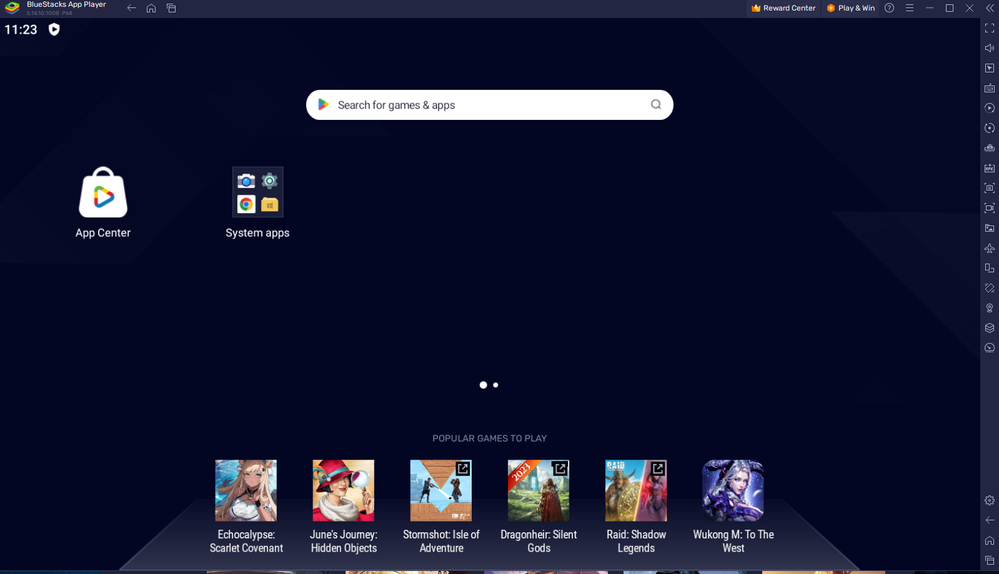Open the media folder from the sidebar

(x=989, y=228)
